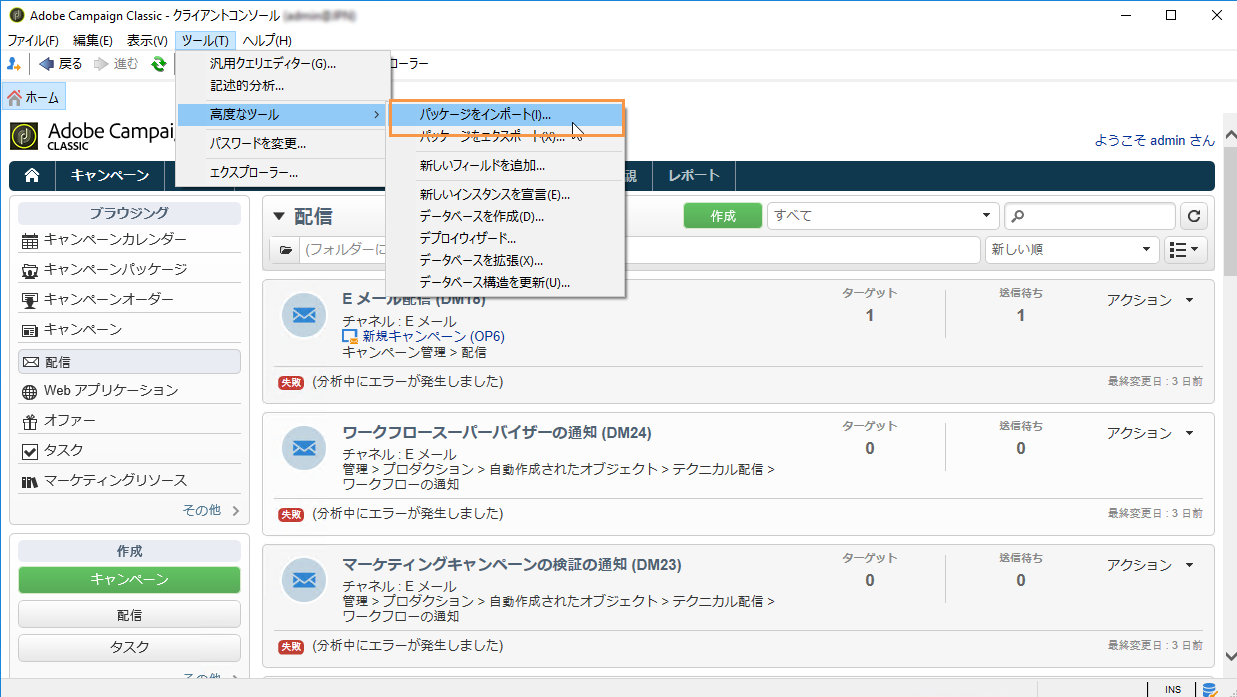The height and width of the screenshot is (697, 1237).
Task: Expand the 高度なツール submenu
Action: click(x=283, y=115)
